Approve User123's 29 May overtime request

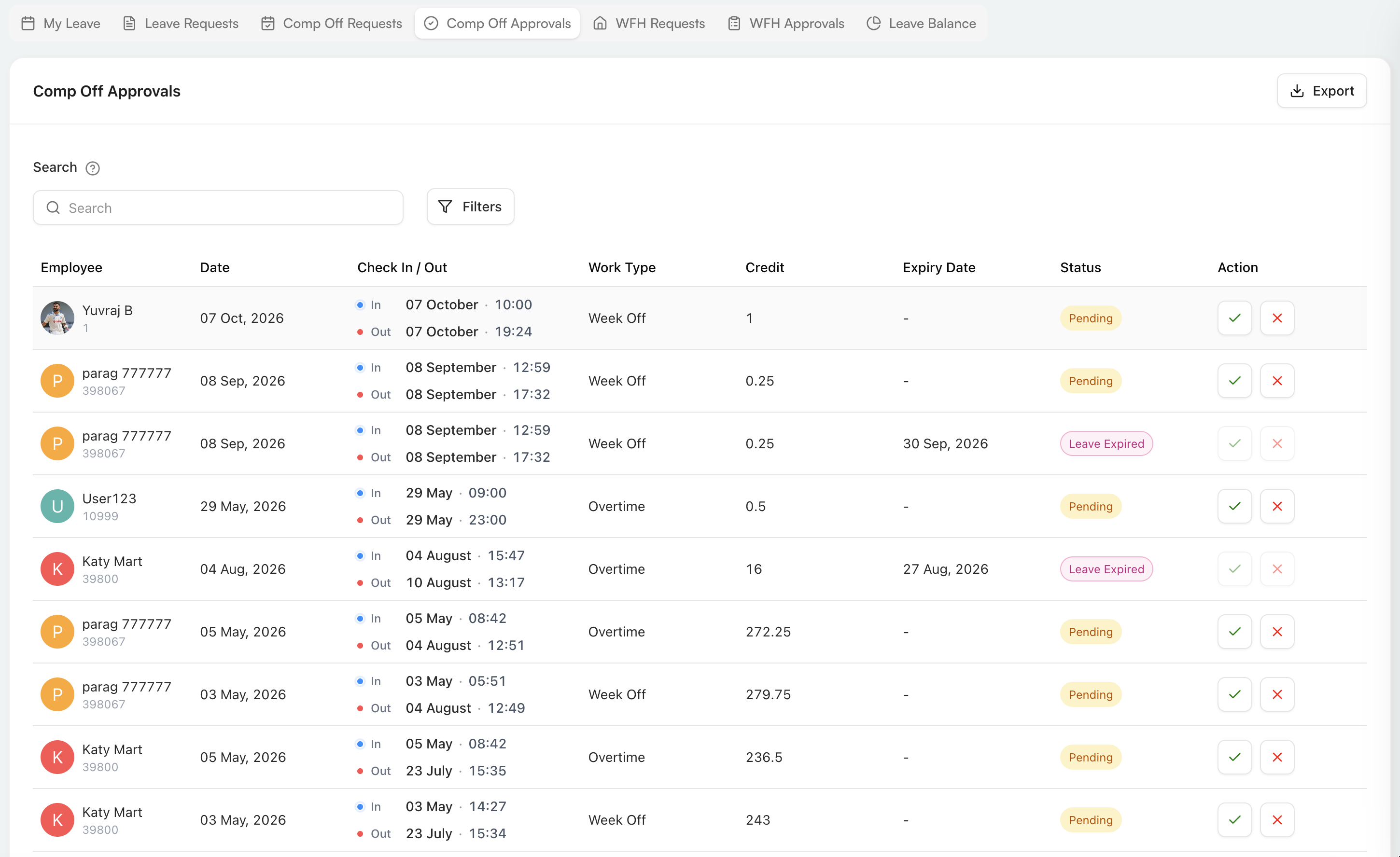tap(1234, 506)
